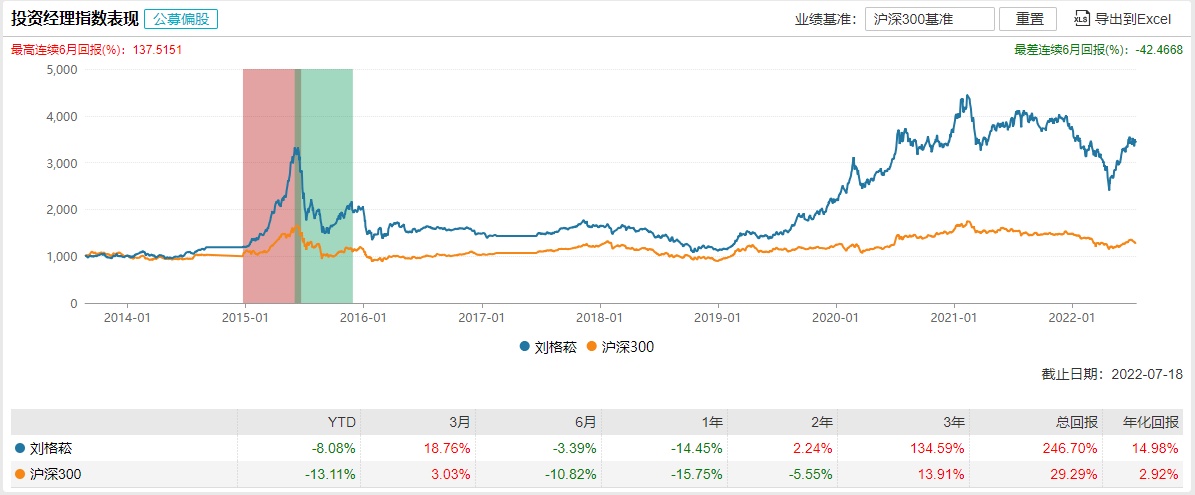
Task: Click the 2020-01 x-axis date label
Action: [836, 318]
